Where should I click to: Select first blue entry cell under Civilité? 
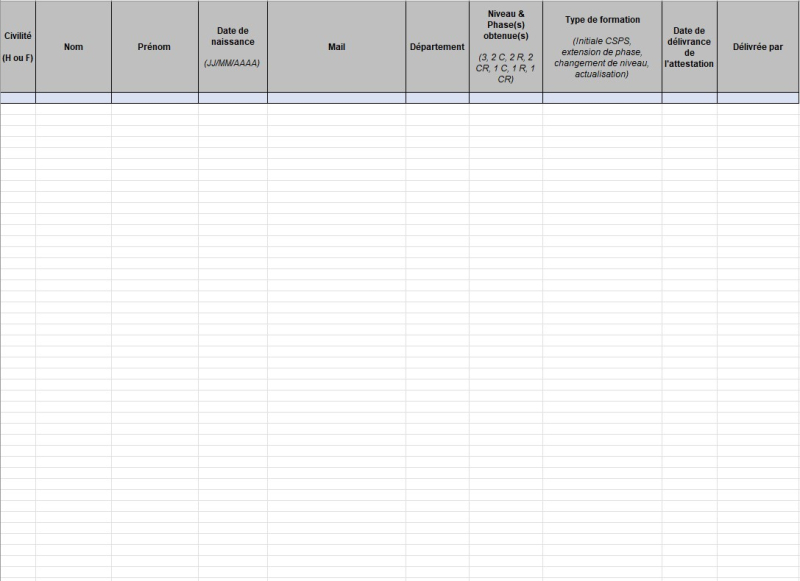(18, 98)
